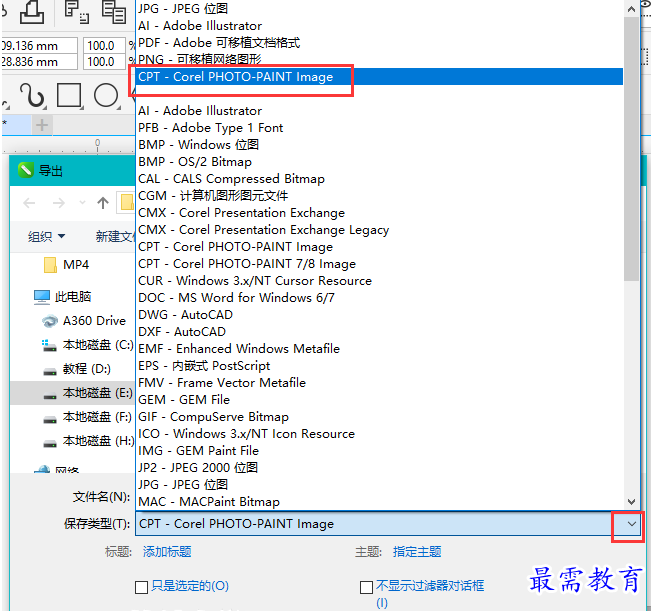Click the dropdown list scrollbar up arrow
Viewport: 651px width, 611px height.
point(631,9)
